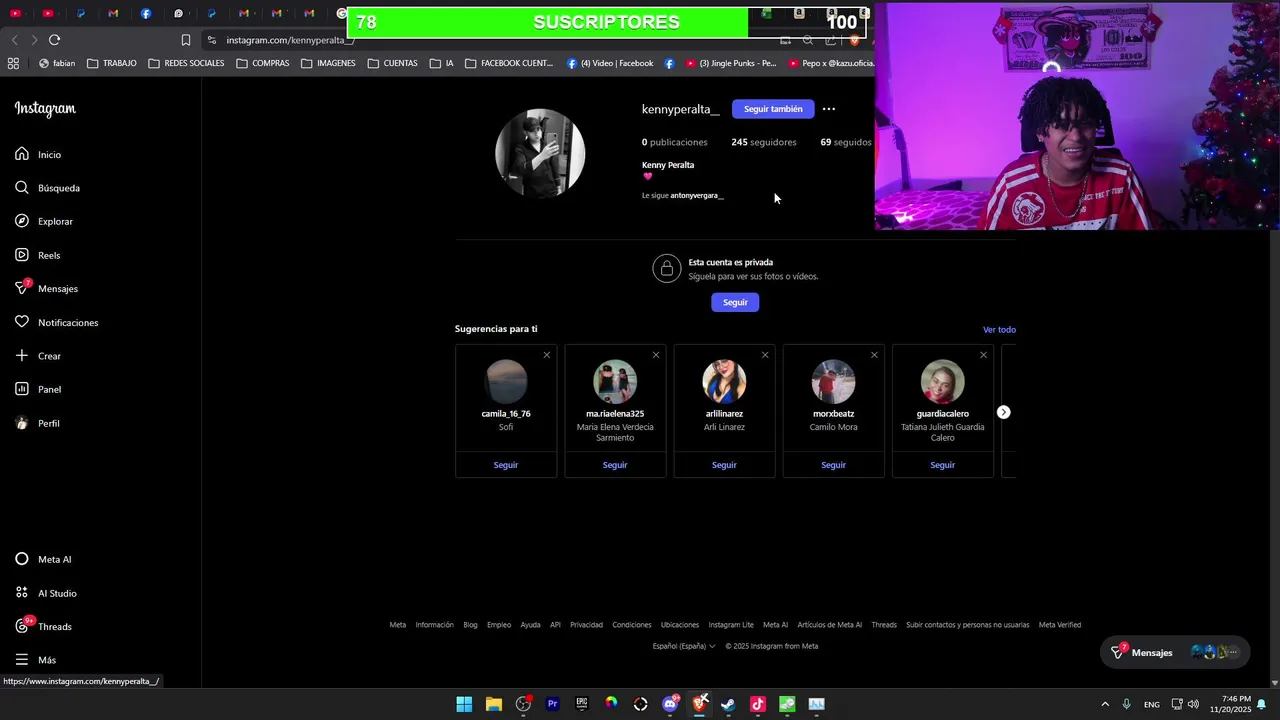Dismiss the guardiacalero suggestion
Viewport: 1280px width, 720px height.
(983, 355)
